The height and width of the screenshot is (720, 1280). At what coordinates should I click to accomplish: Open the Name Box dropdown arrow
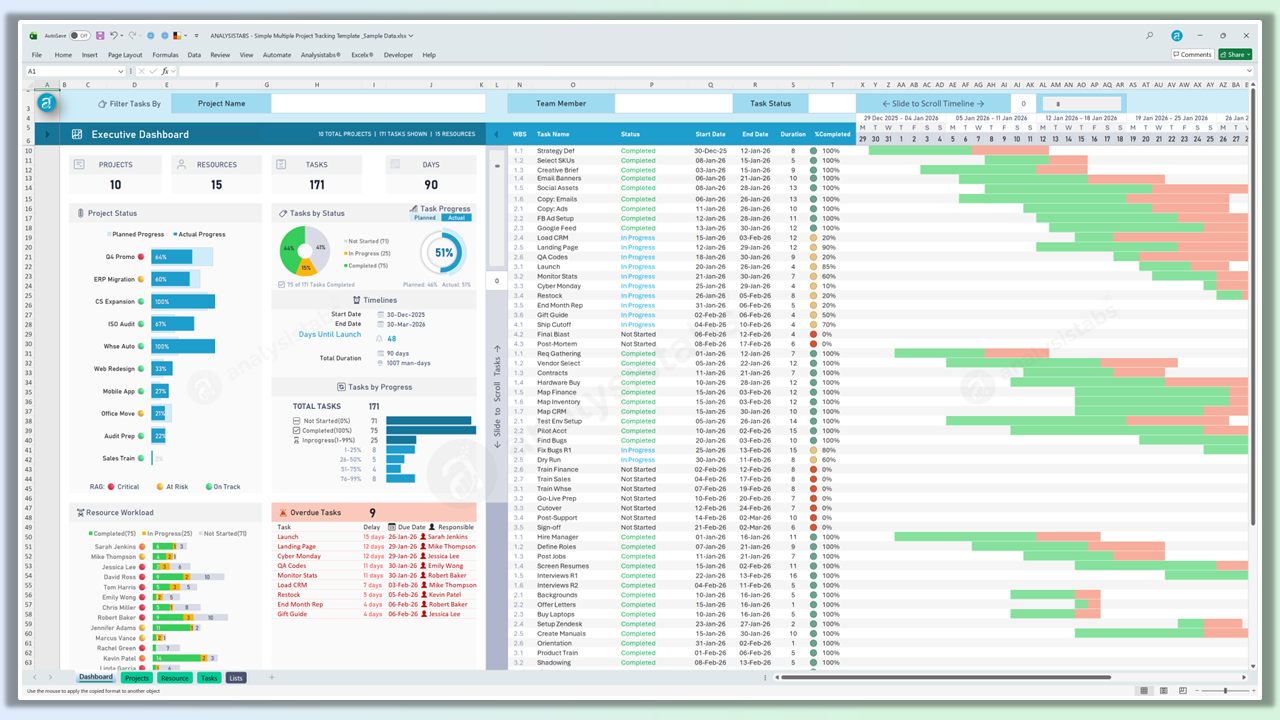[123, 72]
